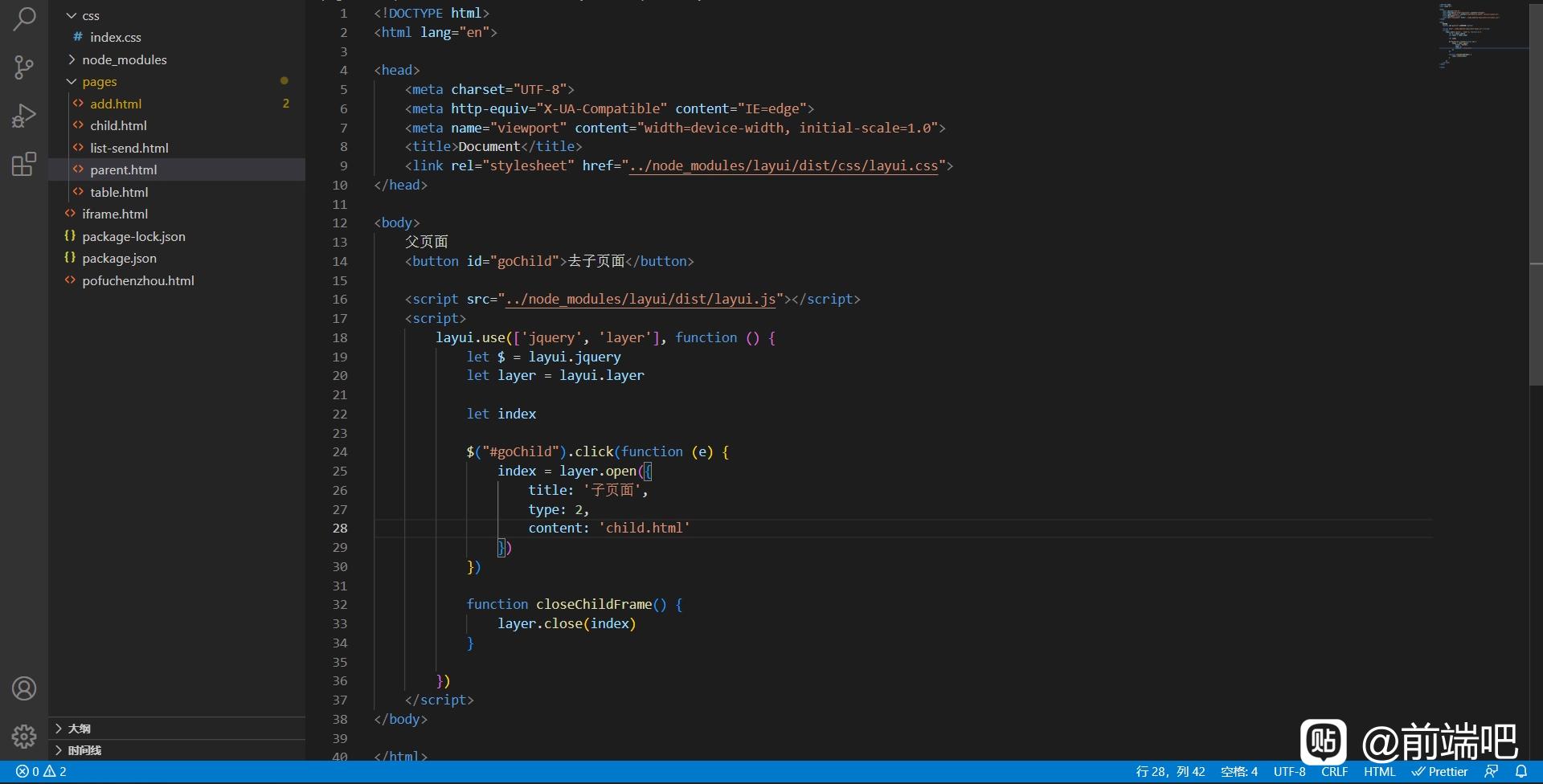Collapse the css folder
Viewport: 1543px width, 784px height.
click(x=177, y=15)
